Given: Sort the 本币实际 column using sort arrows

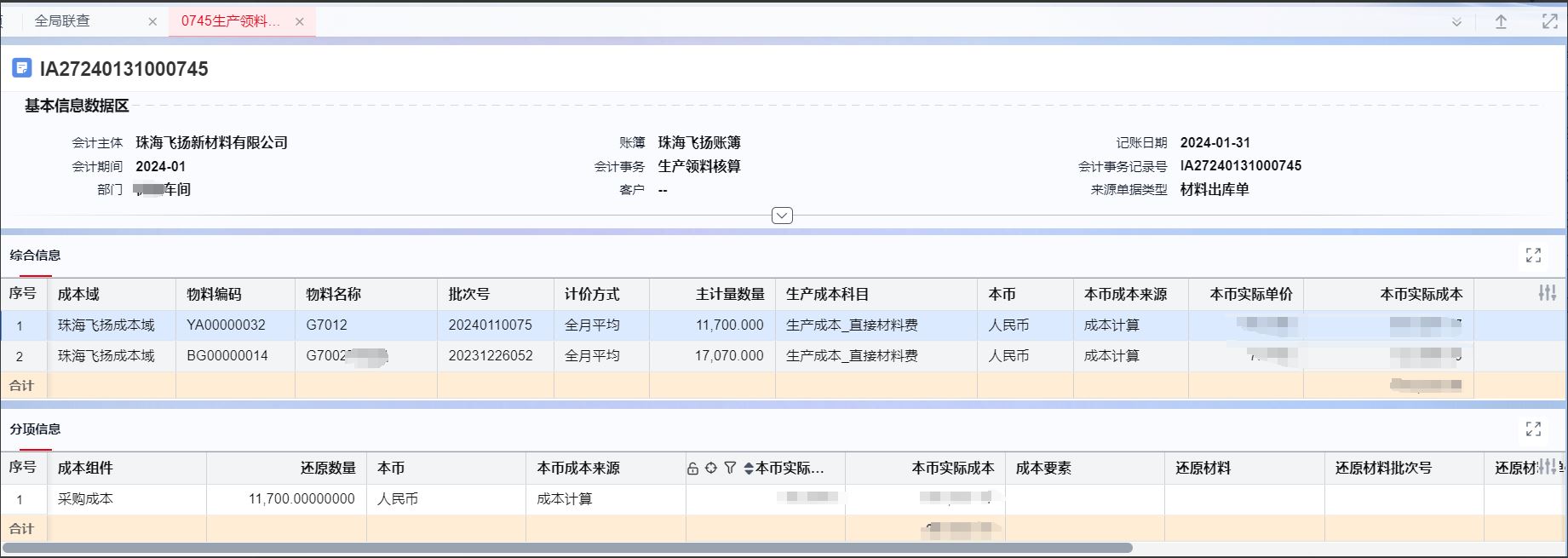Looking at the screenshot, I should pos(749,469).
